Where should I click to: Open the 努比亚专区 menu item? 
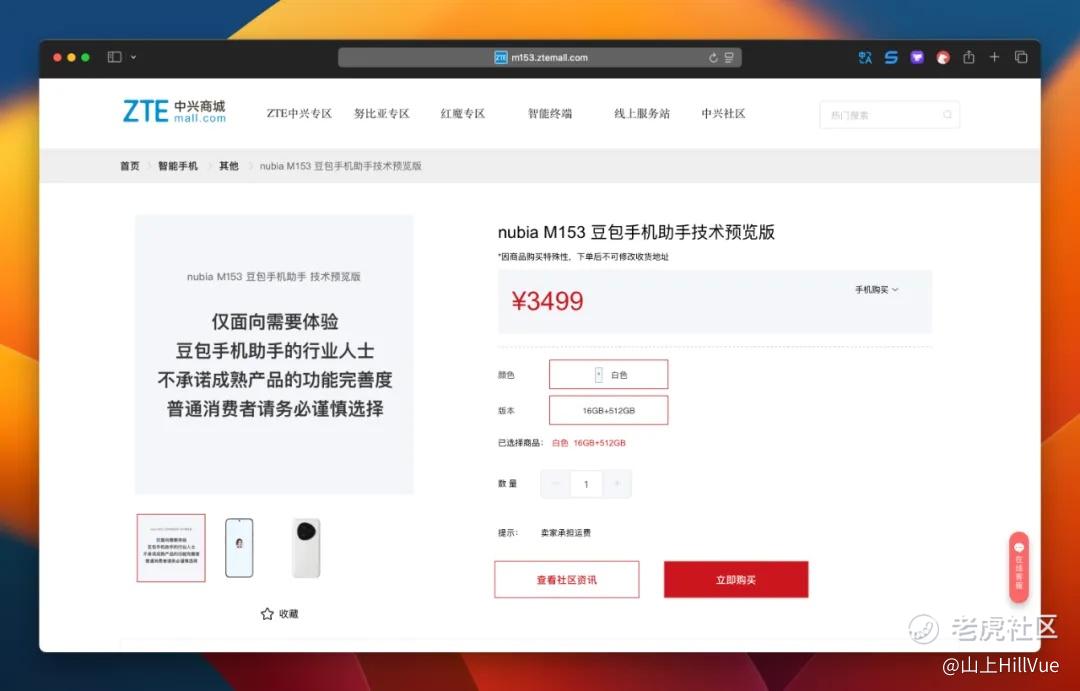[382, 114]
